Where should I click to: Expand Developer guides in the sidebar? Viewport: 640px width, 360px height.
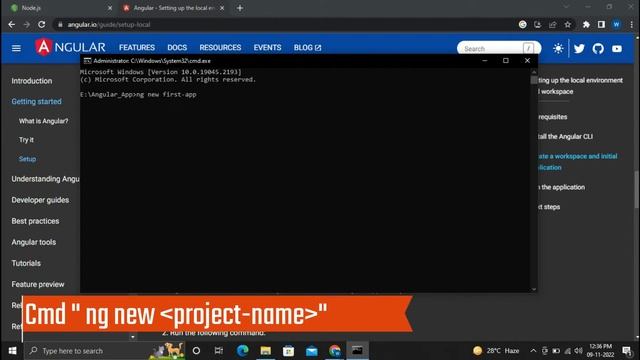[x=40, y=200]
